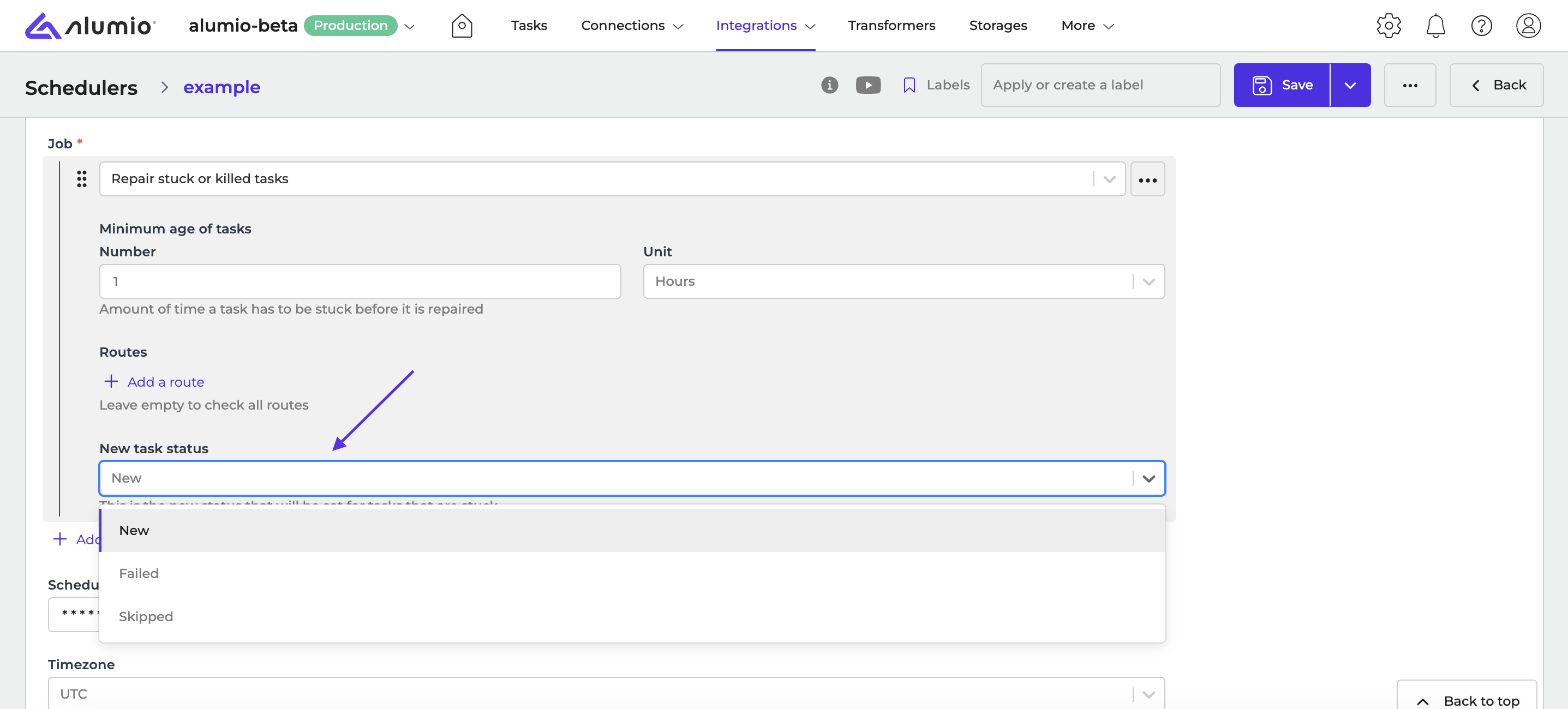Open the Unit Hours dropdown
Image resolution: width=1568 pixels, height=709 pixels.
point(903,281)
